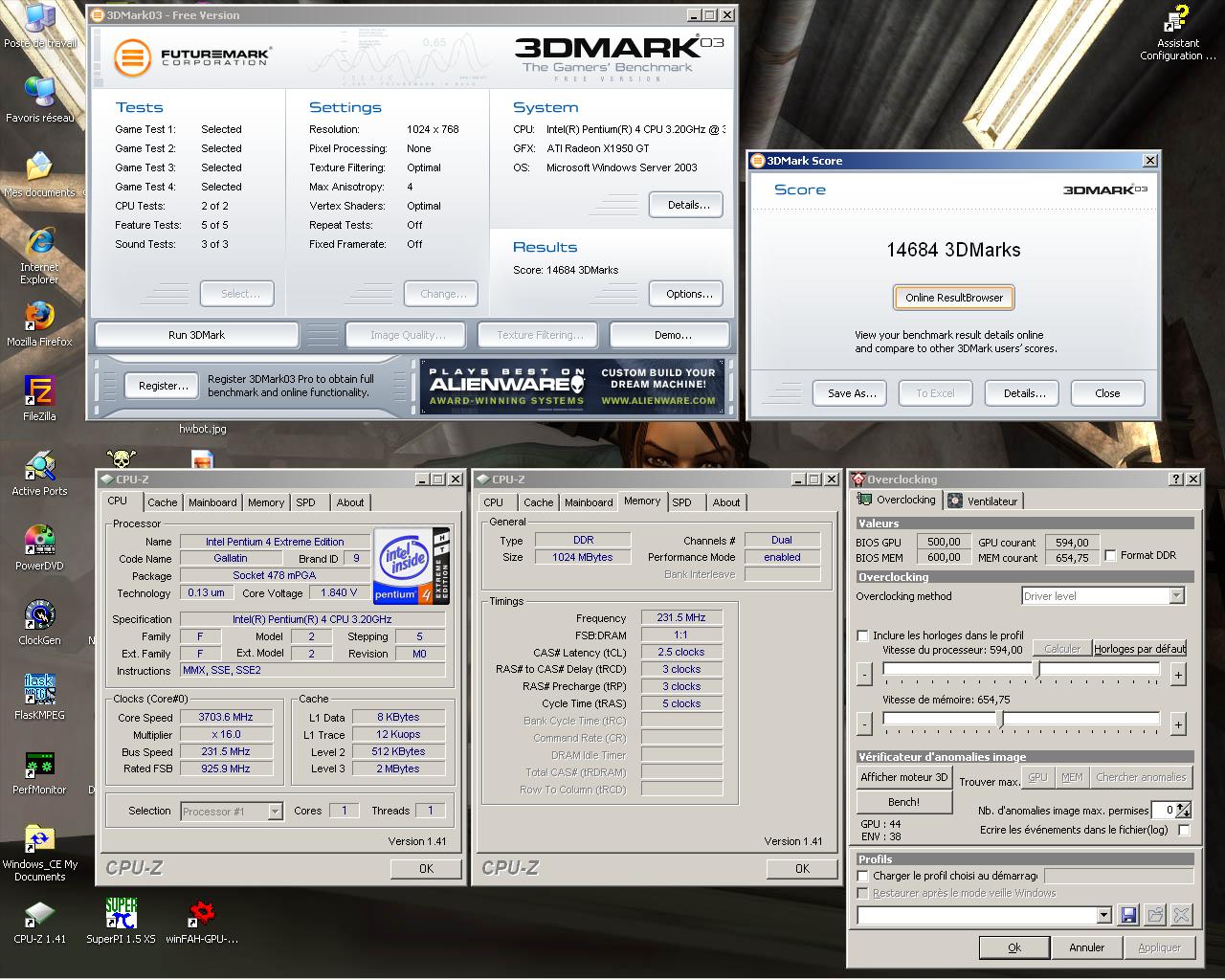Click Save As button in 3DMark Score
The width and height of the screenshot is (1225, 980).
coord(851,393)
